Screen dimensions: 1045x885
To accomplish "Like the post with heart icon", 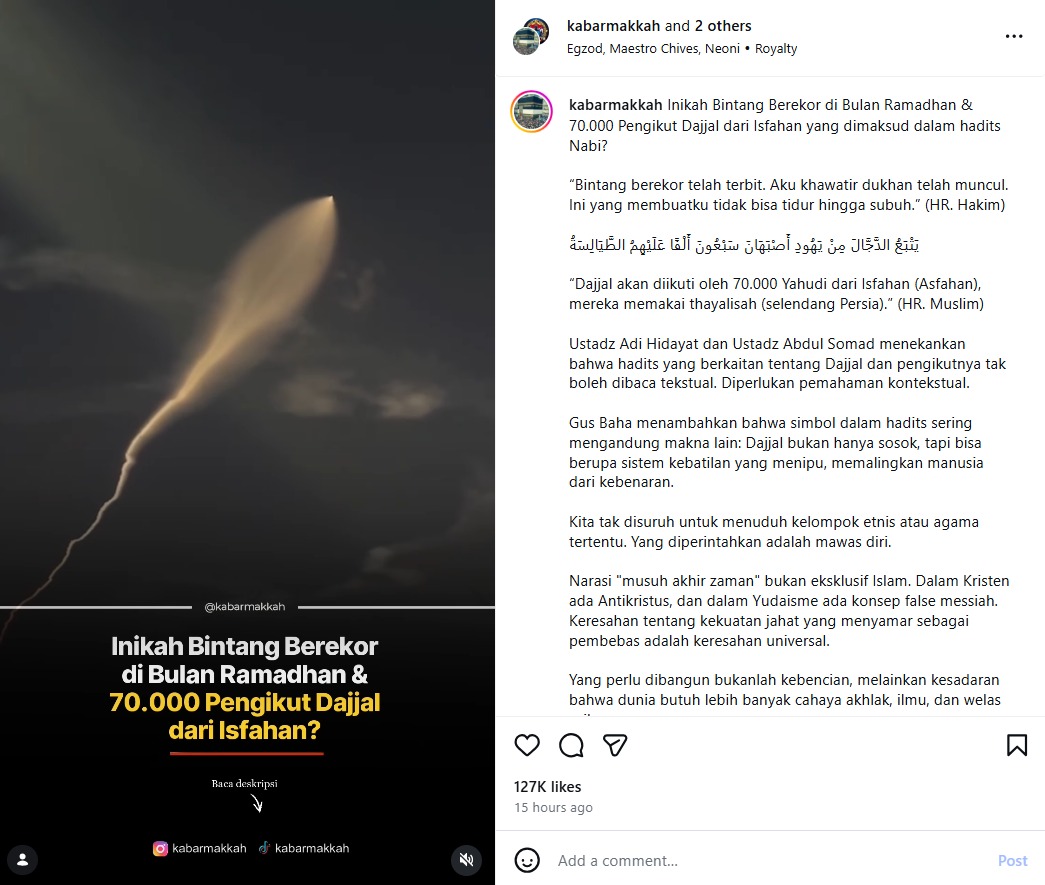I will [526, 745].
